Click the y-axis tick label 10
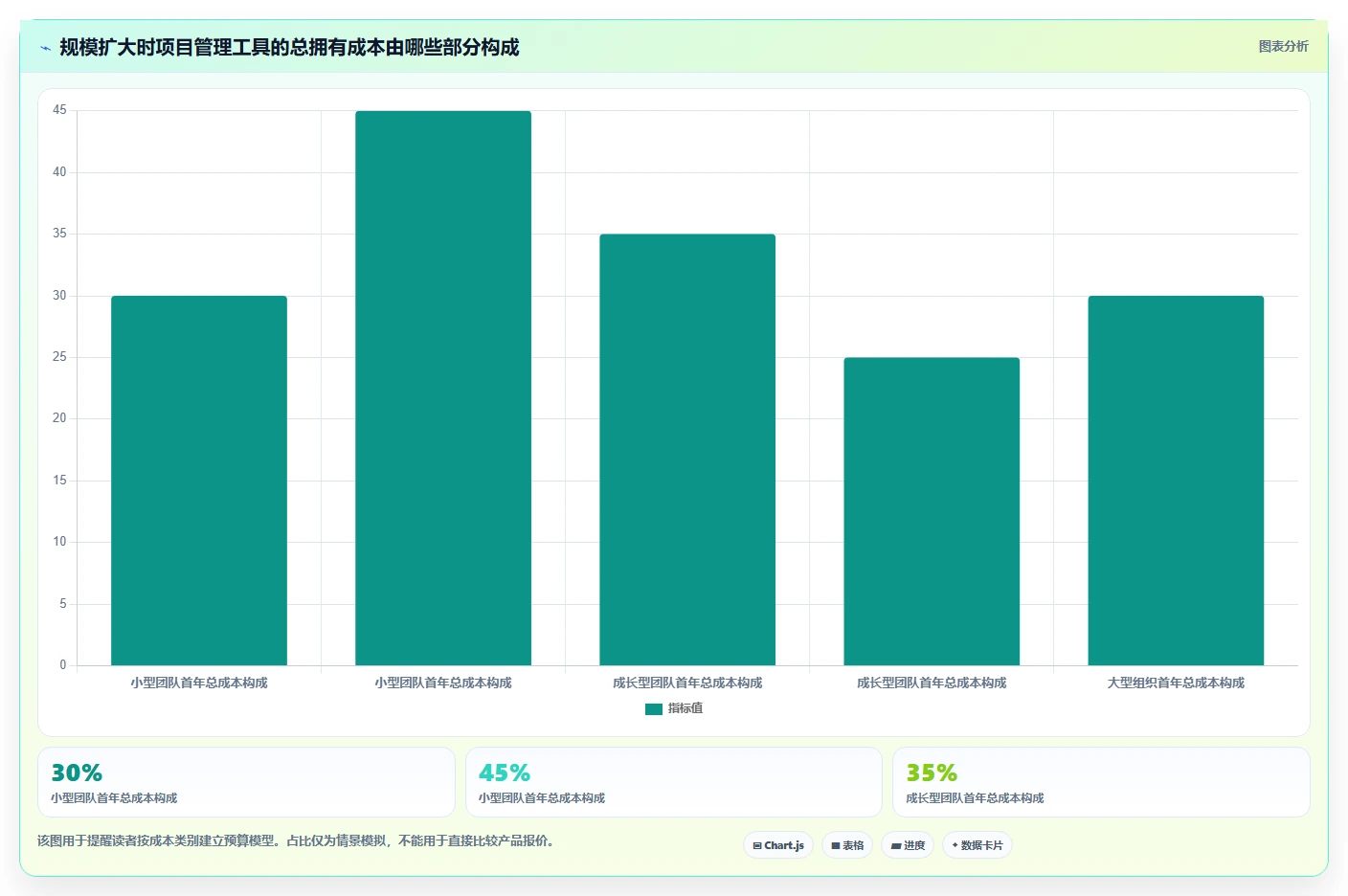Image resolution: width=1348 pixels, height=896 pixels. tap(59, 542)
